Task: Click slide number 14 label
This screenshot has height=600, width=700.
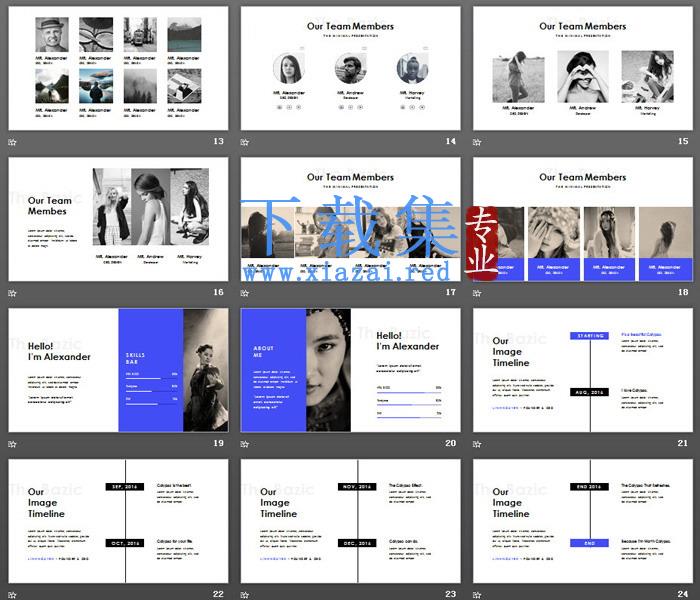Action: pos(451,141)
